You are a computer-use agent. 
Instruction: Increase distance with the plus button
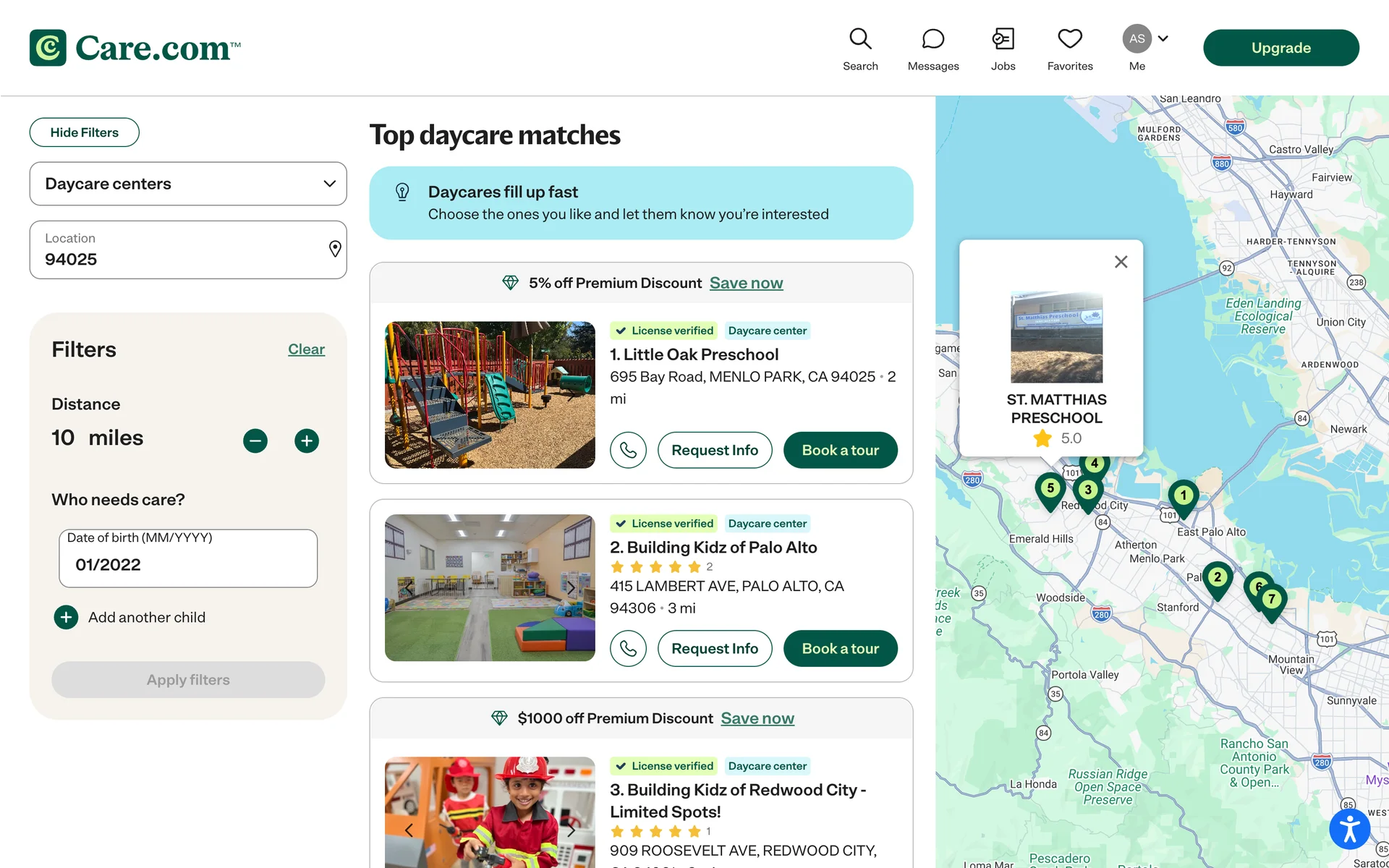[307, 441]
